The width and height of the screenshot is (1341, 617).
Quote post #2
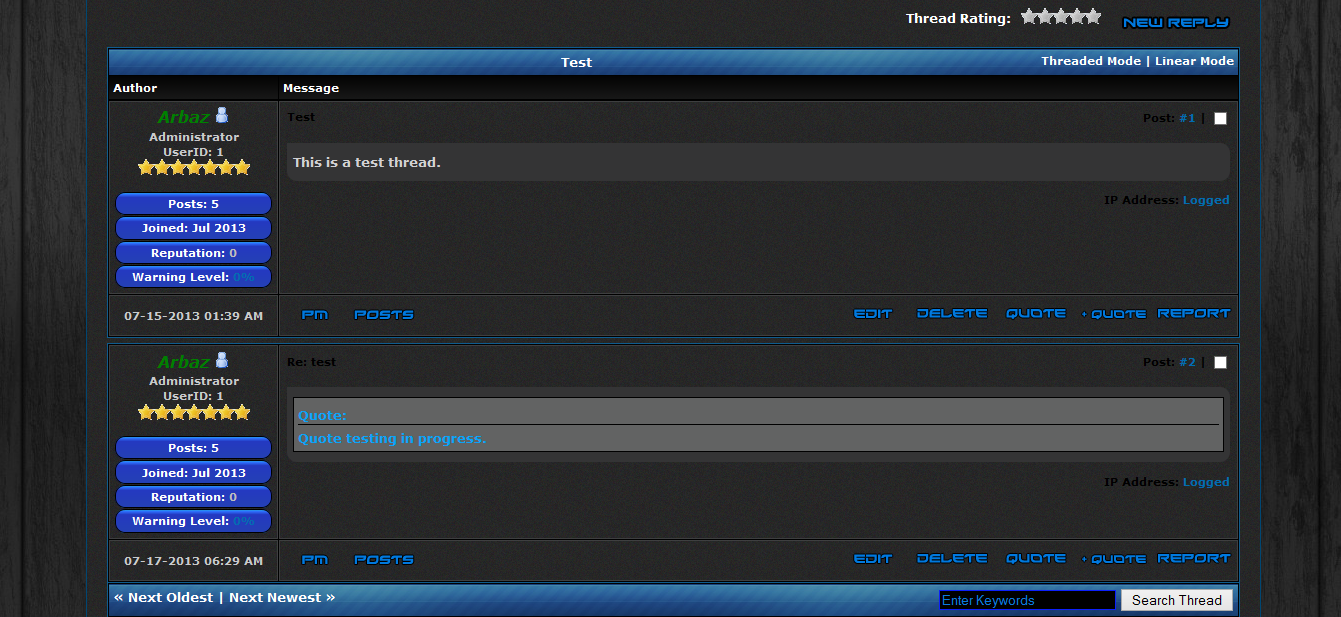pyautogui.click(x=1036, y=559)
